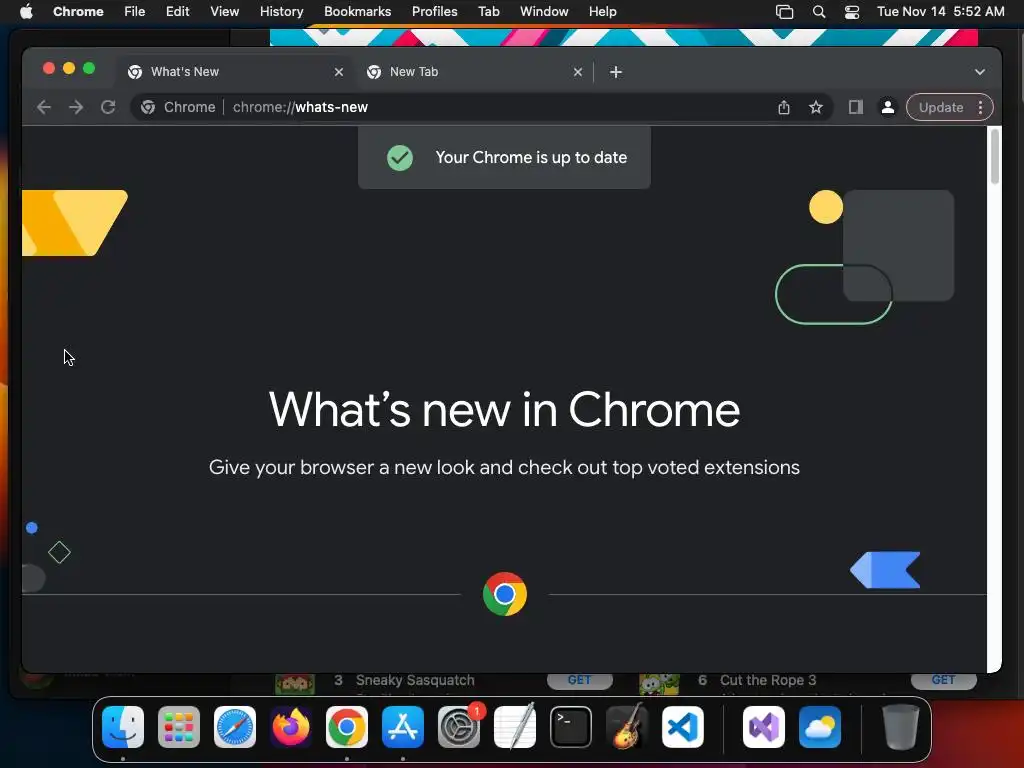Expand the tab search chevron

[980, 72]
